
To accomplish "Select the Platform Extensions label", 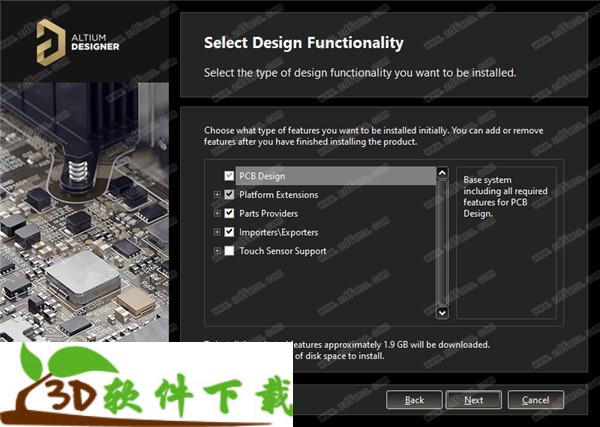I will [279, 195].
